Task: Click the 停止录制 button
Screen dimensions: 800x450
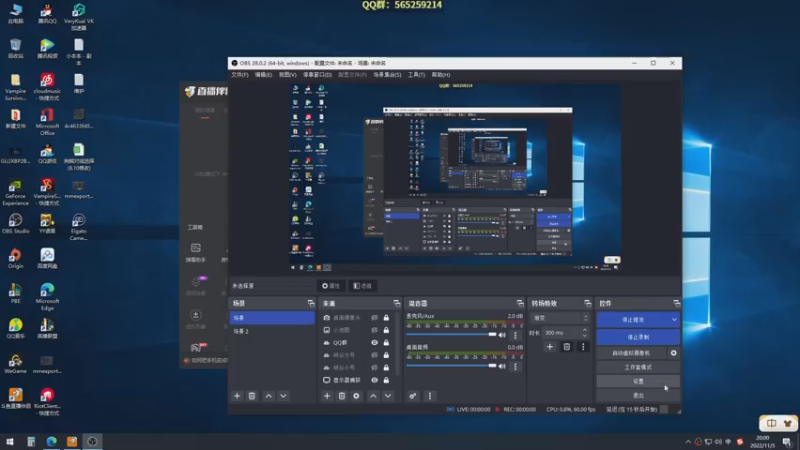Action: tap(638, 337)
